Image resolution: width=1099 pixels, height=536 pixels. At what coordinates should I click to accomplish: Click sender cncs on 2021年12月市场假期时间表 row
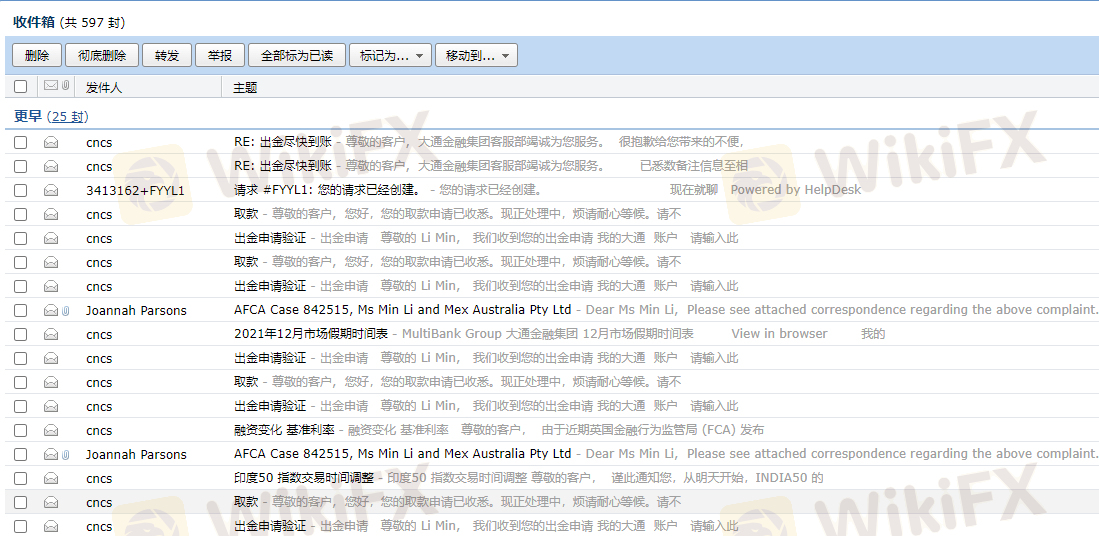tap(99, 334)
